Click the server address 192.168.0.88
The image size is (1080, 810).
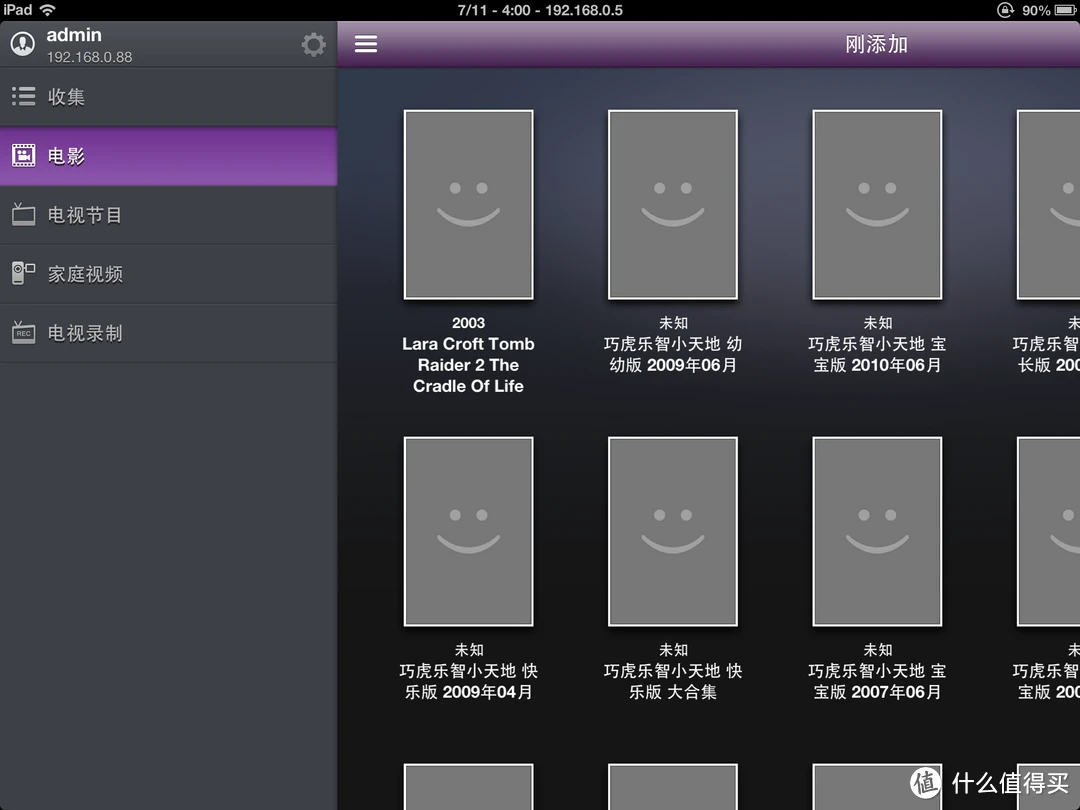(90, 57)
